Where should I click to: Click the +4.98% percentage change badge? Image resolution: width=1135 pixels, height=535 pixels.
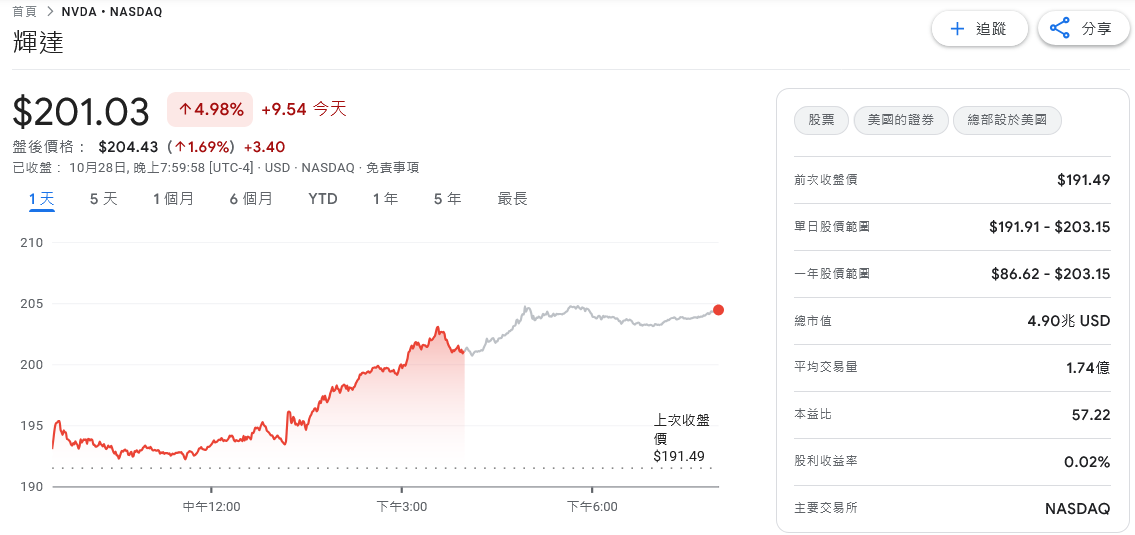(x=210, y=109)
